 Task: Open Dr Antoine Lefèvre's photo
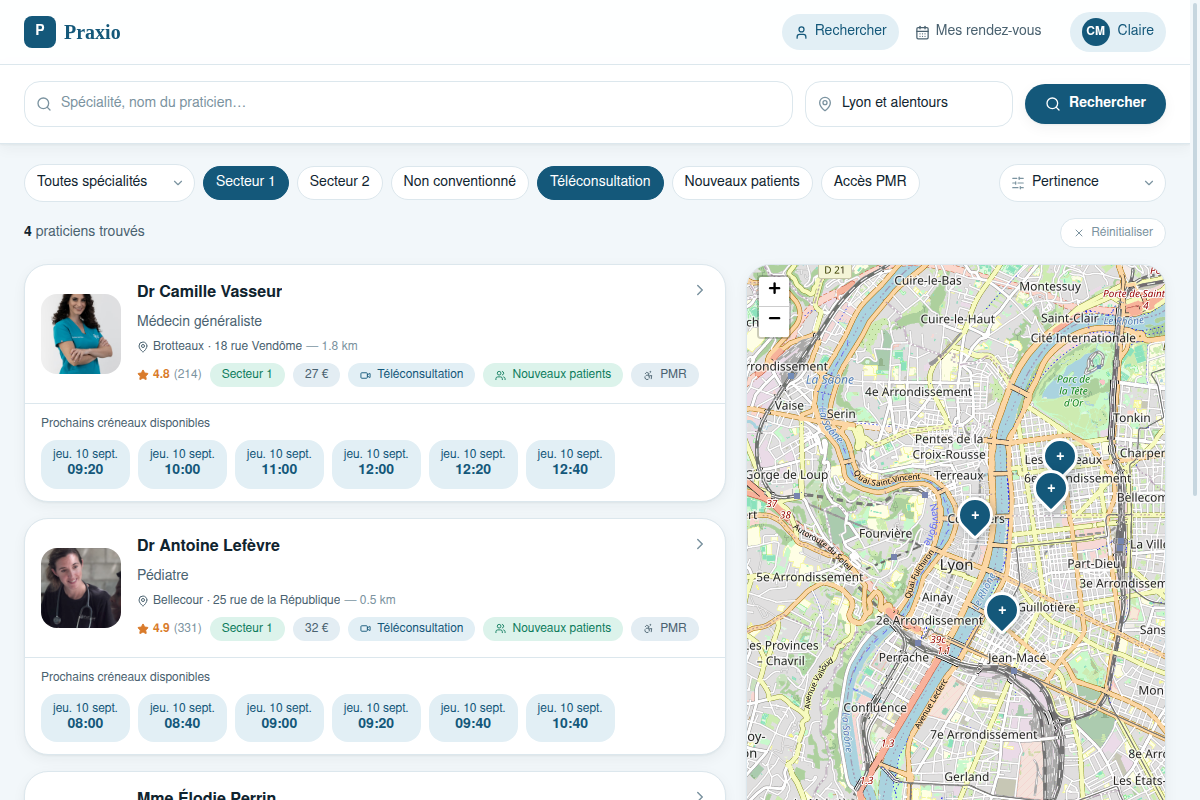point(81,588)
